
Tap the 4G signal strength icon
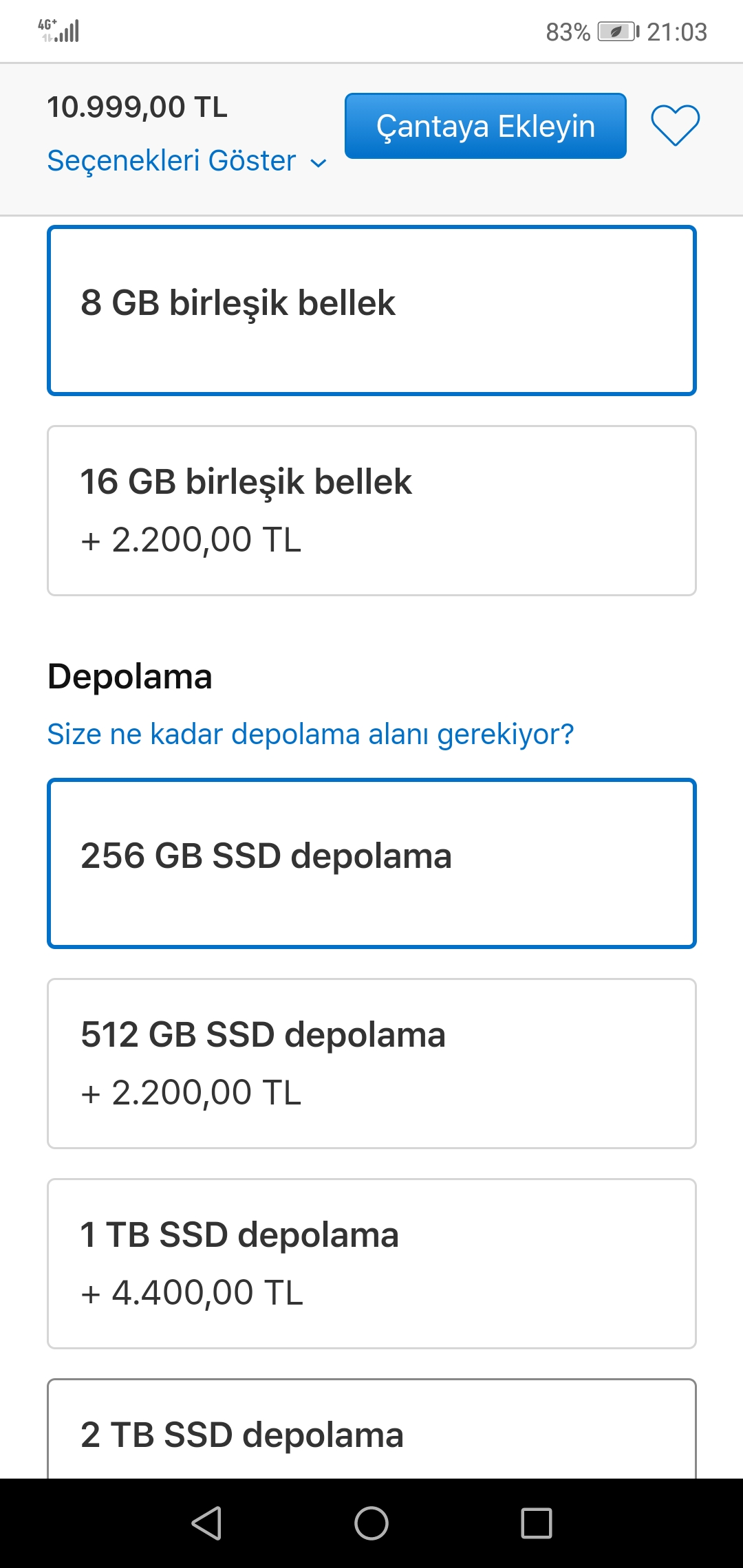point(60,31)
